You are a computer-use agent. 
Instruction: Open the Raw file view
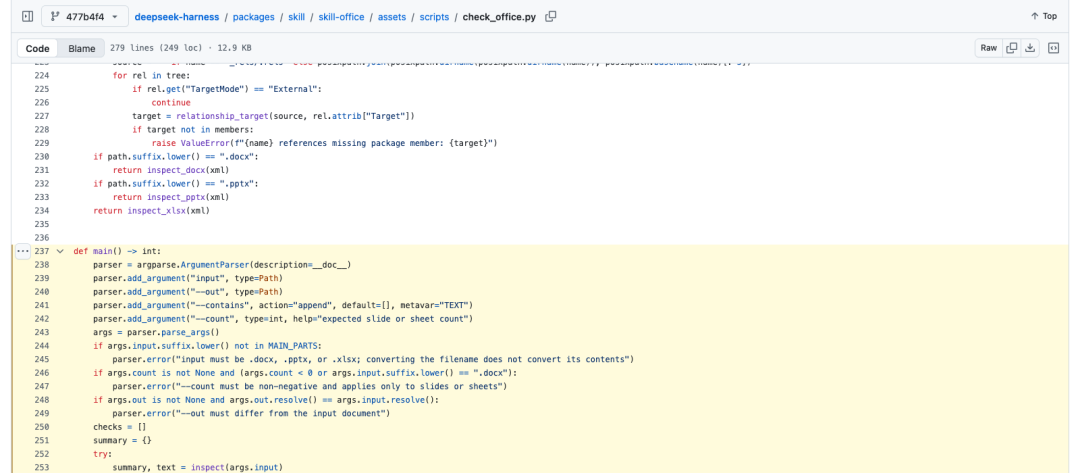(988, 48)
